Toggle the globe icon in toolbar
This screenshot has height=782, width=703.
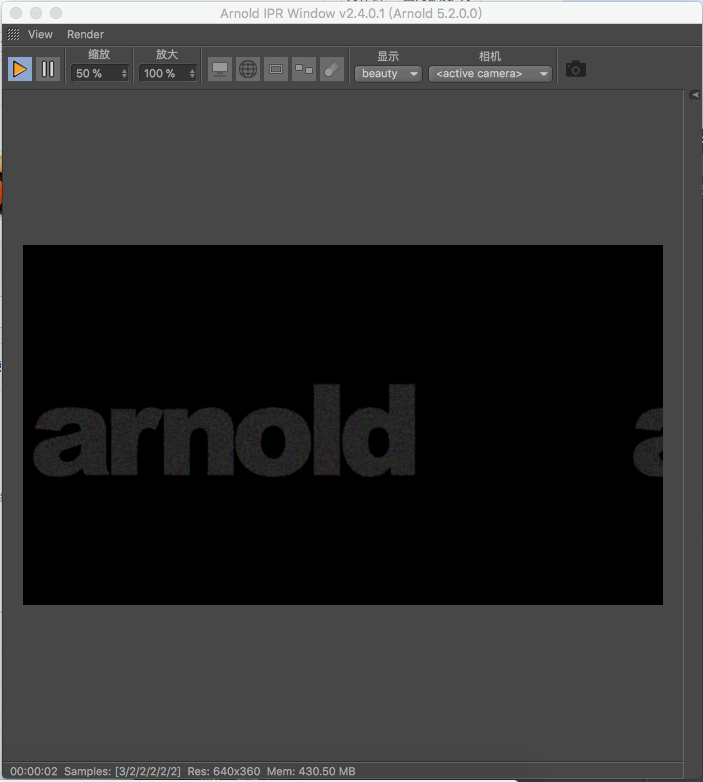coord(248,69)
